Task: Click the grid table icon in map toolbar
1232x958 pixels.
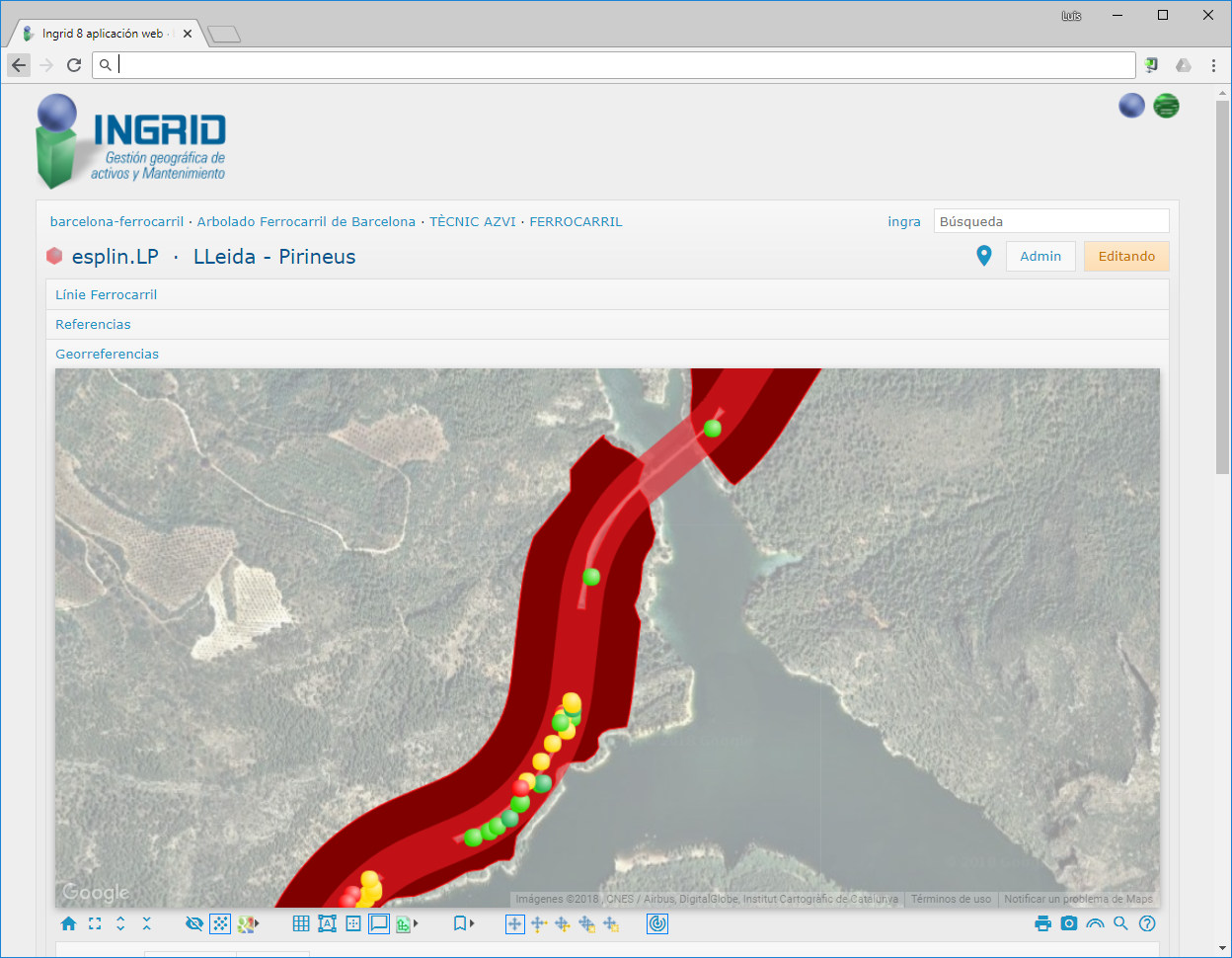Action: (301, 924)
